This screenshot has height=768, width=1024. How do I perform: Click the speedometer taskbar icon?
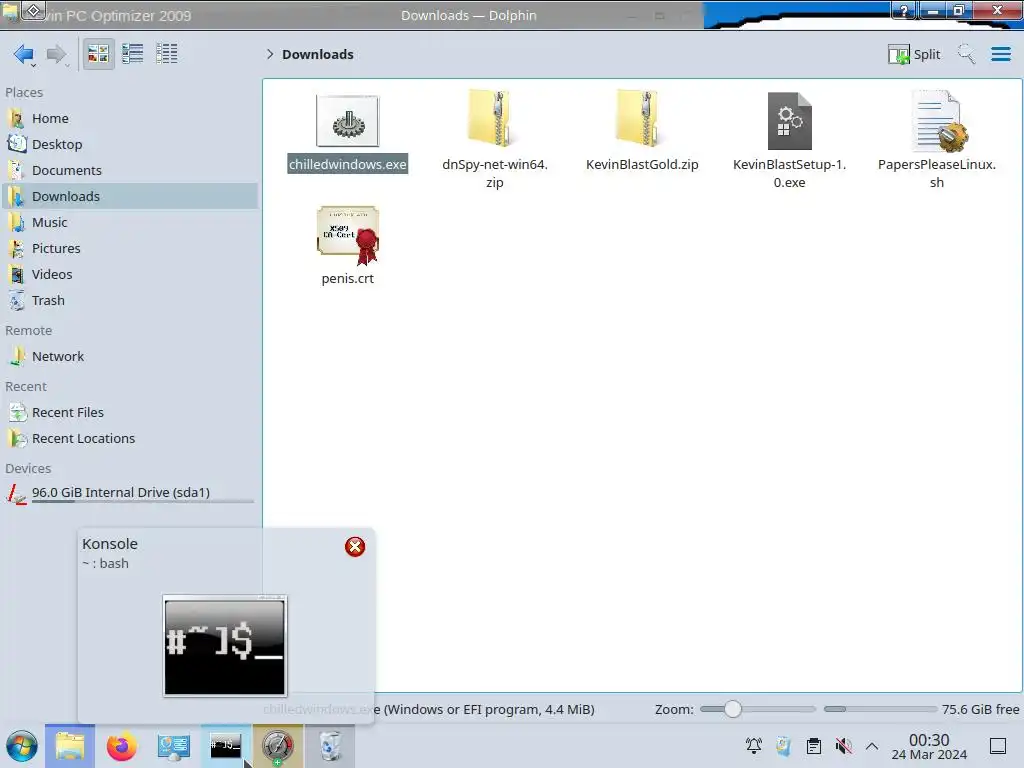click(278, 746)
